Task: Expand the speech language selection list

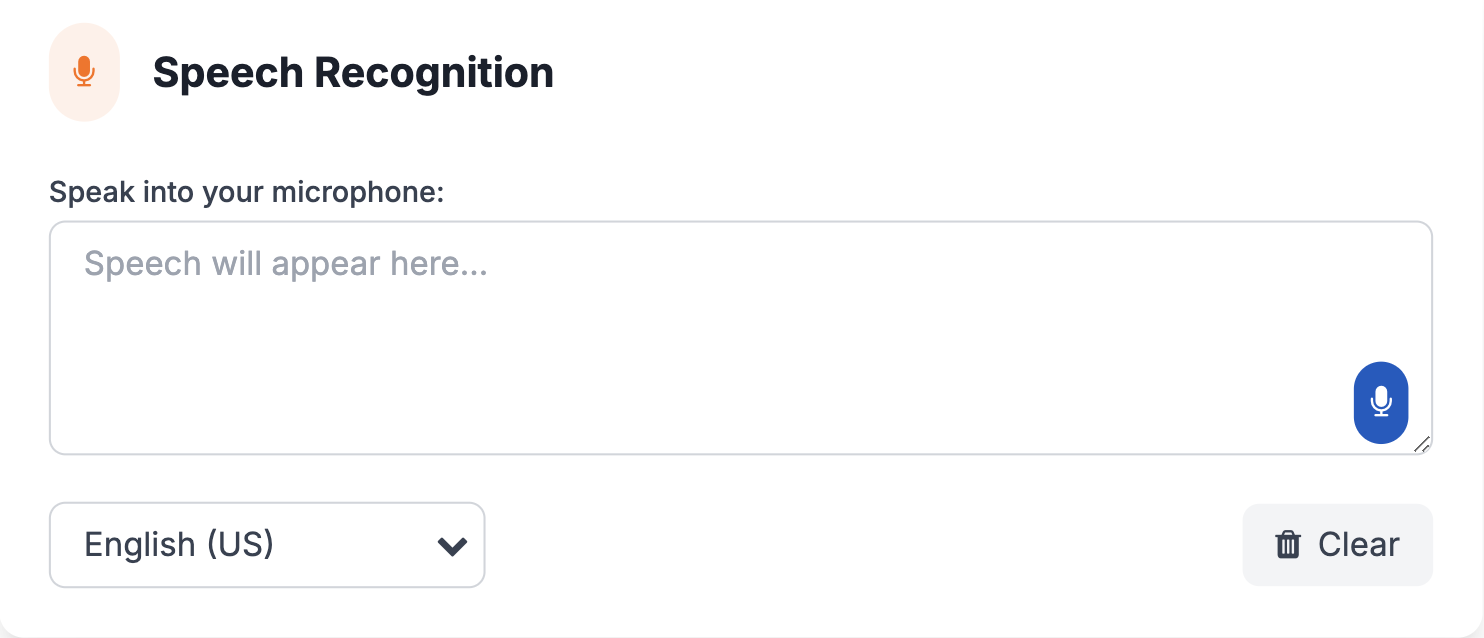Action: point(267,545)
